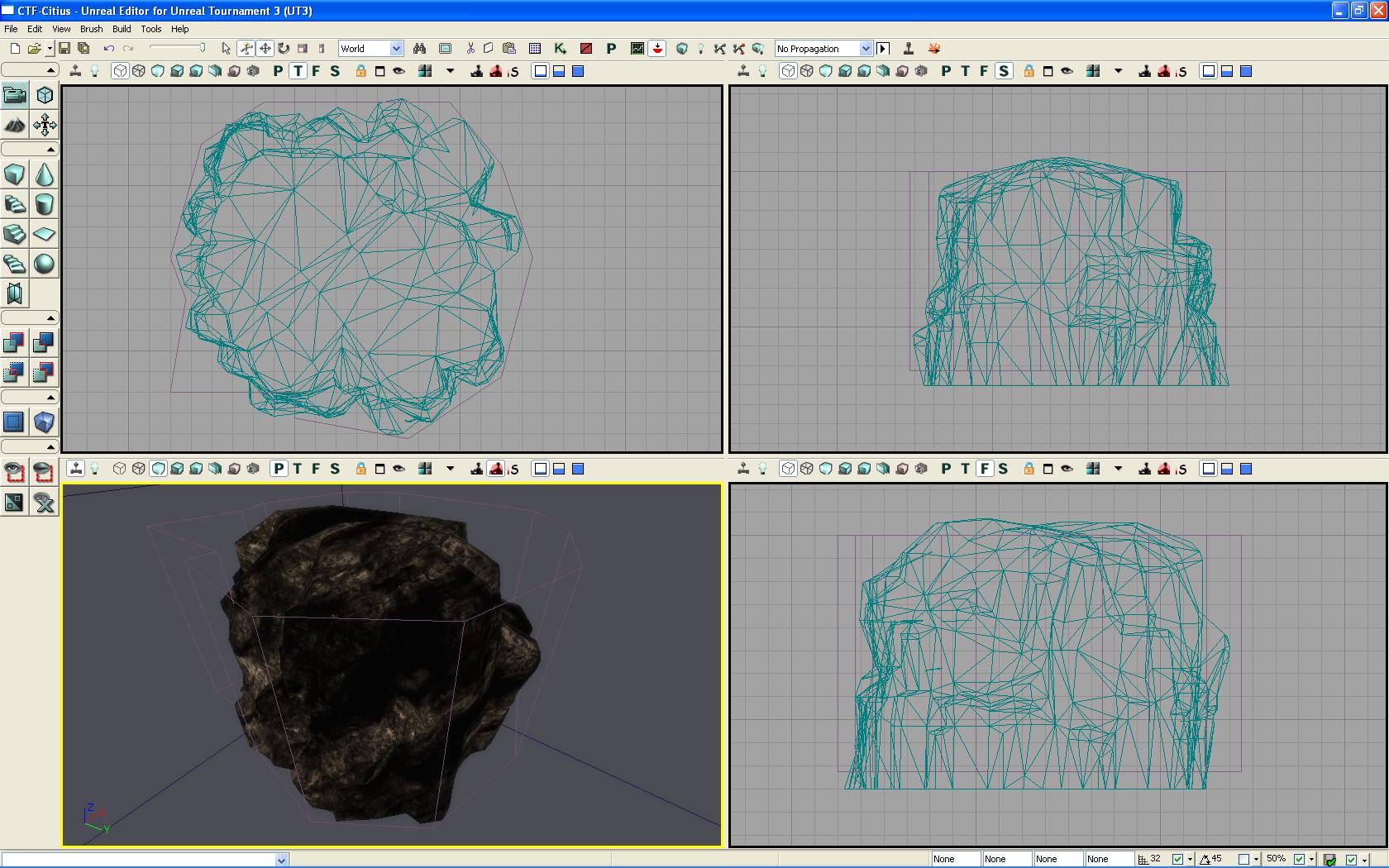Expand the No Propagation dropdown
This screenshot has width=1389, height=868.
(866, 49)
